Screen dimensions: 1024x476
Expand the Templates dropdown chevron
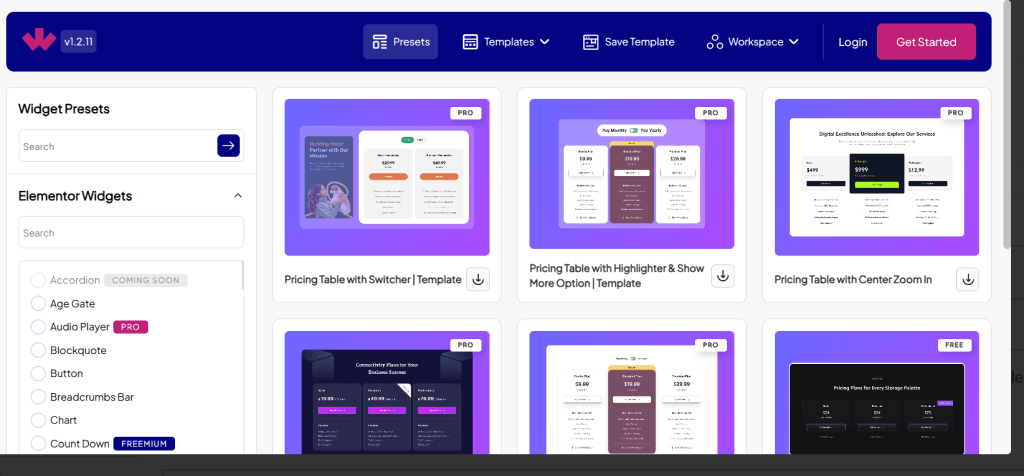click(x=545, y=42)
